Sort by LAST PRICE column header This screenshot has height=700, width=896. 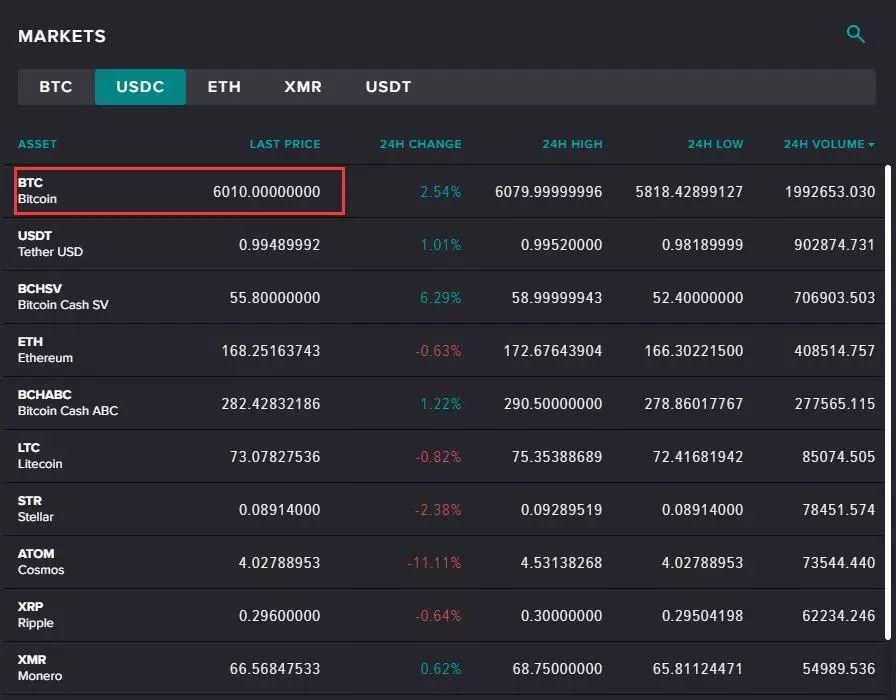(x=285, y=144)
